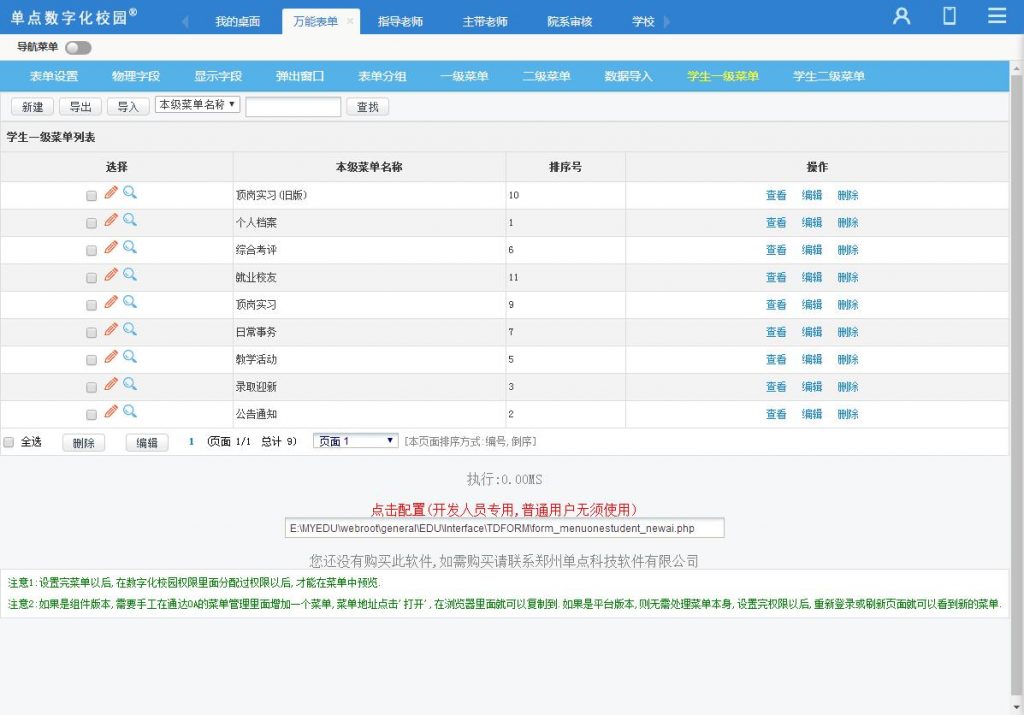The width and height of the screenshot is (1024, 715).
Task: Click the mobile device icon in header
Action: pyautogui.click(x=950, y=16)
